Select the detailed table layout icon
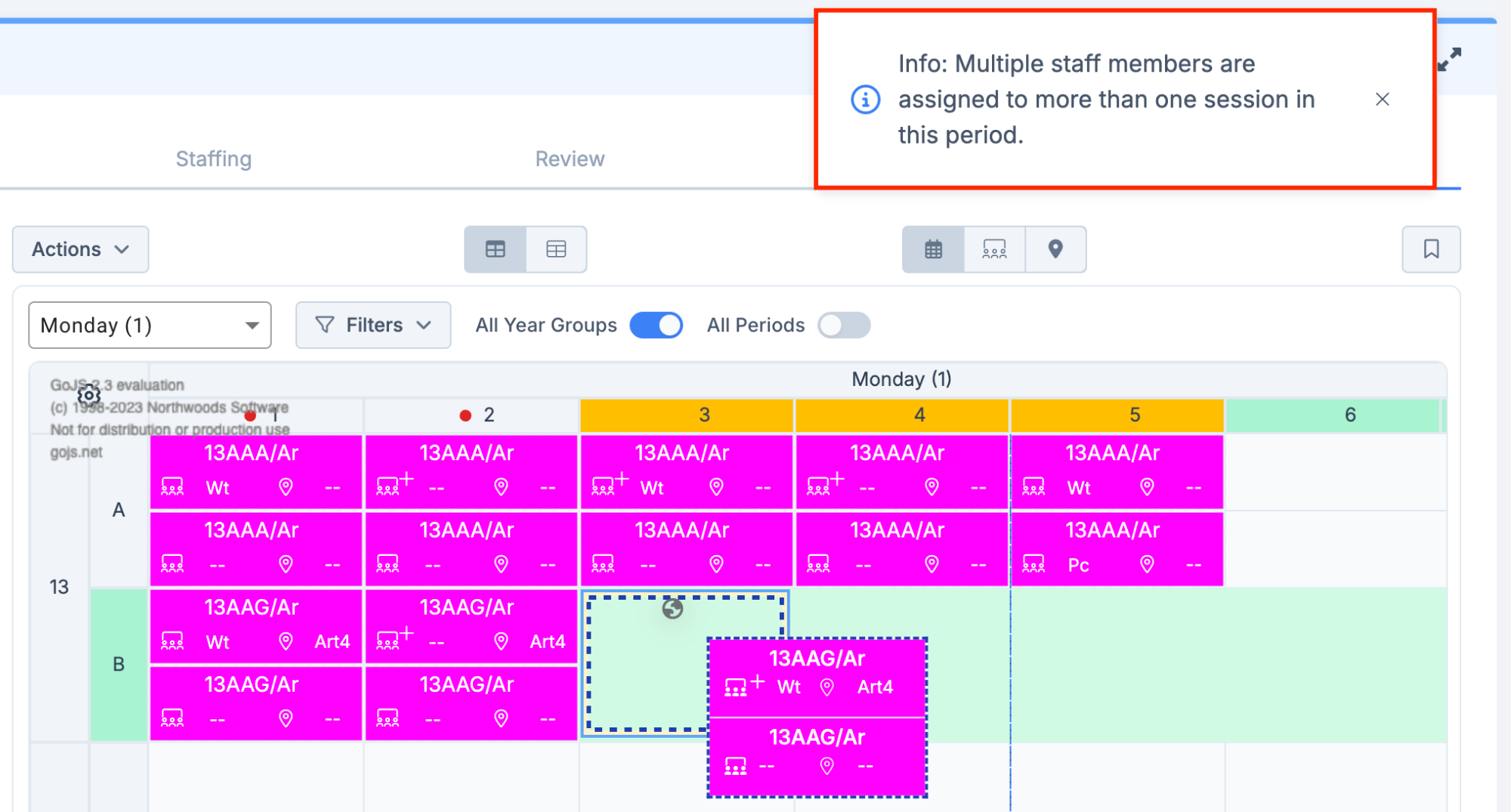Screen dimensions: 1511x812 [556, 249]
